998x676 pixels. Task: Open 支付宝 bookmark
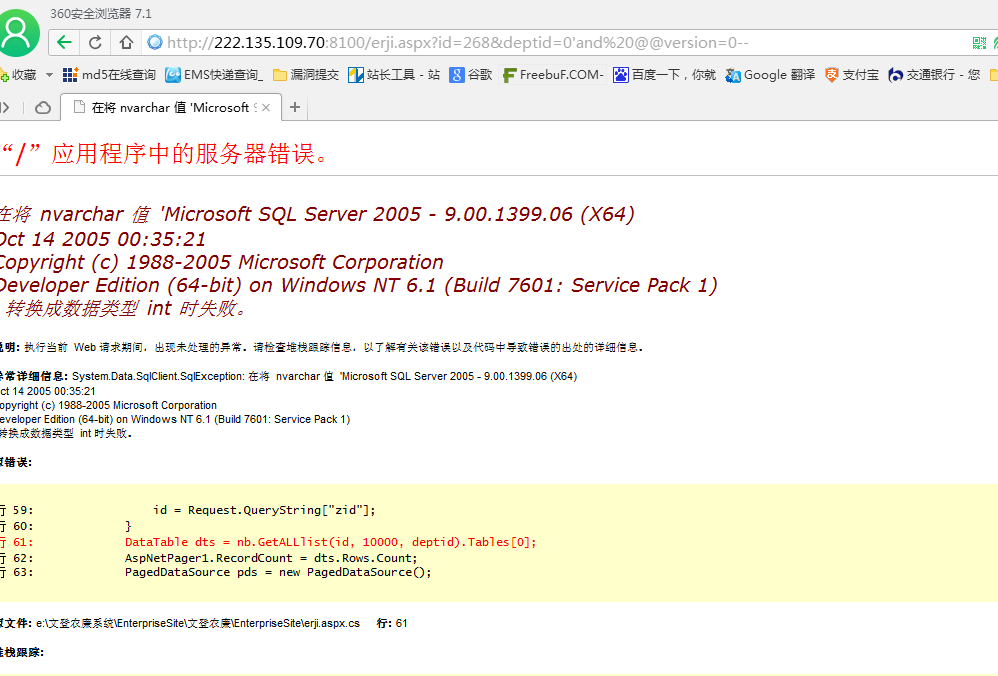pyautogui.click(x=851, y=75)
